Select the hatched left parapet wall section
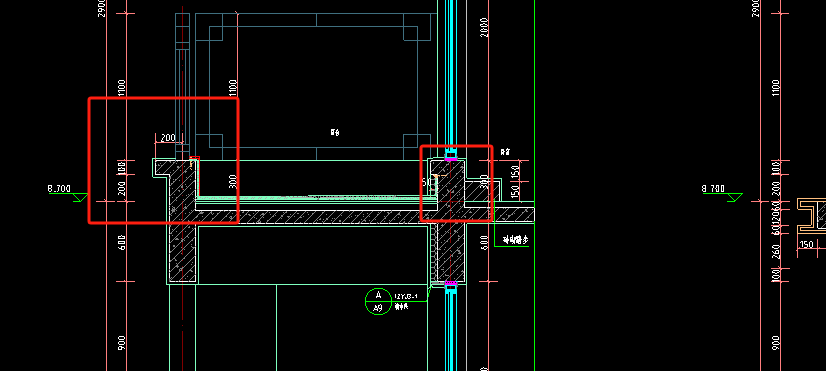Image resolution: width=826 pixels, height=371 pixels. click(x=182, y=221)
